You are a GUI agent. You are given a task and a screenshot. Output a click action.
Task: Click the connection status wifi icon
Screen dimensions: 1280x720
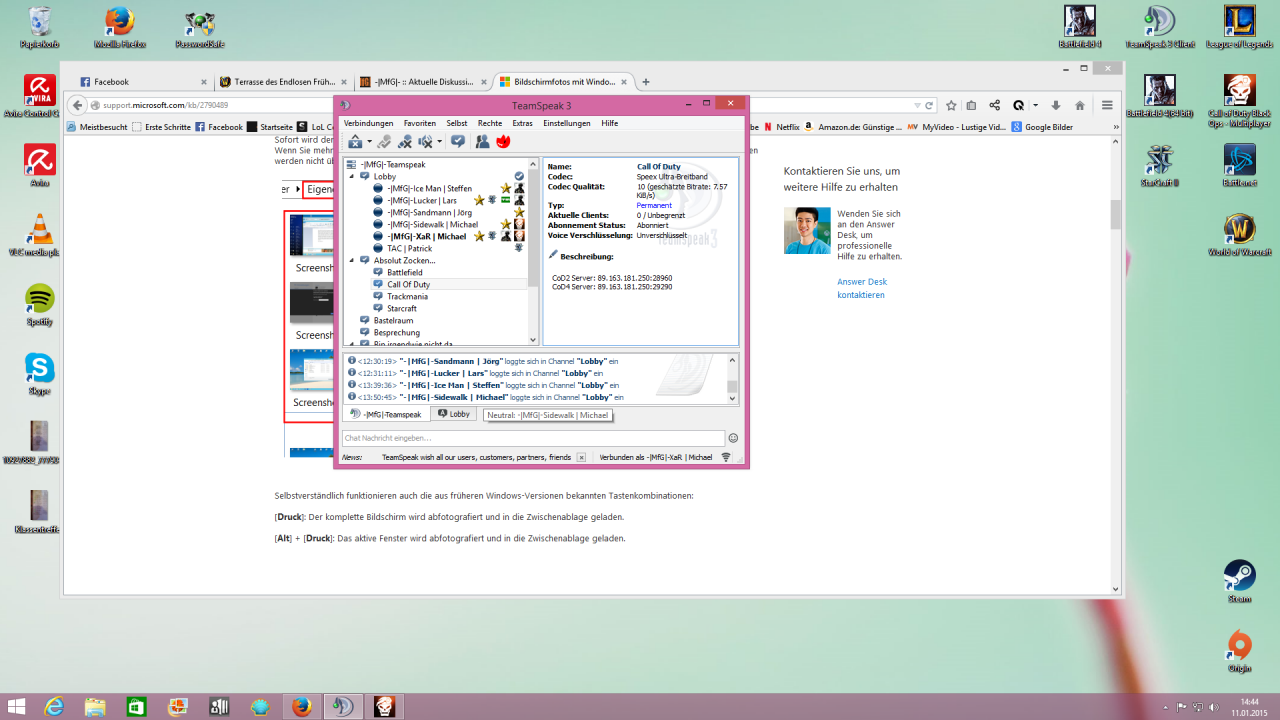[726, 457]
